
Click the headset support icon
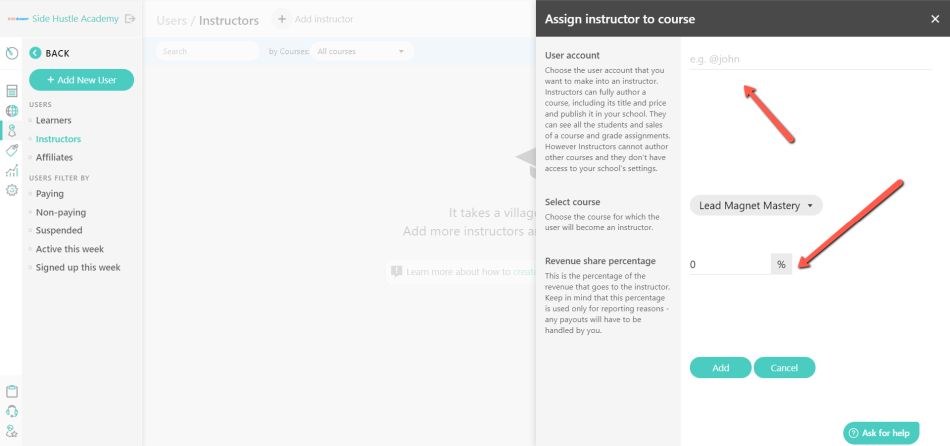[x=12, y=411]
